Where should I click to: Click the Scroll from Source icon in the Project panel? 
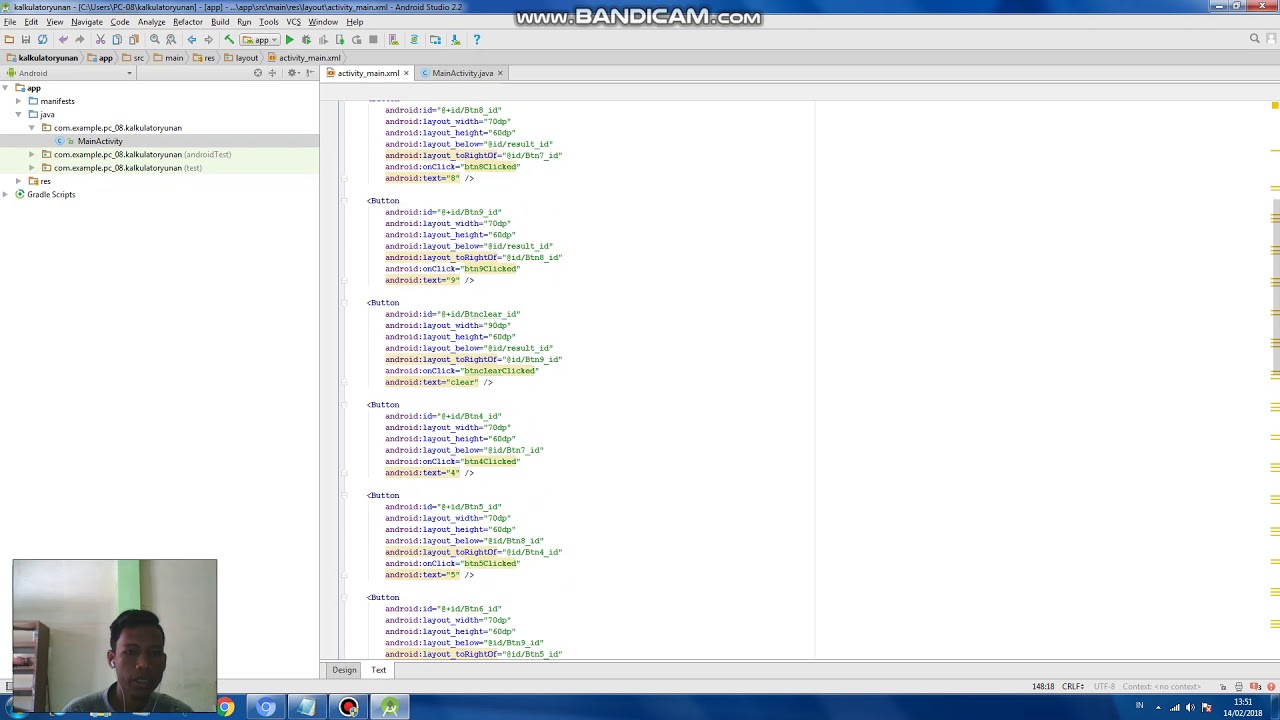tap(258, 73)
